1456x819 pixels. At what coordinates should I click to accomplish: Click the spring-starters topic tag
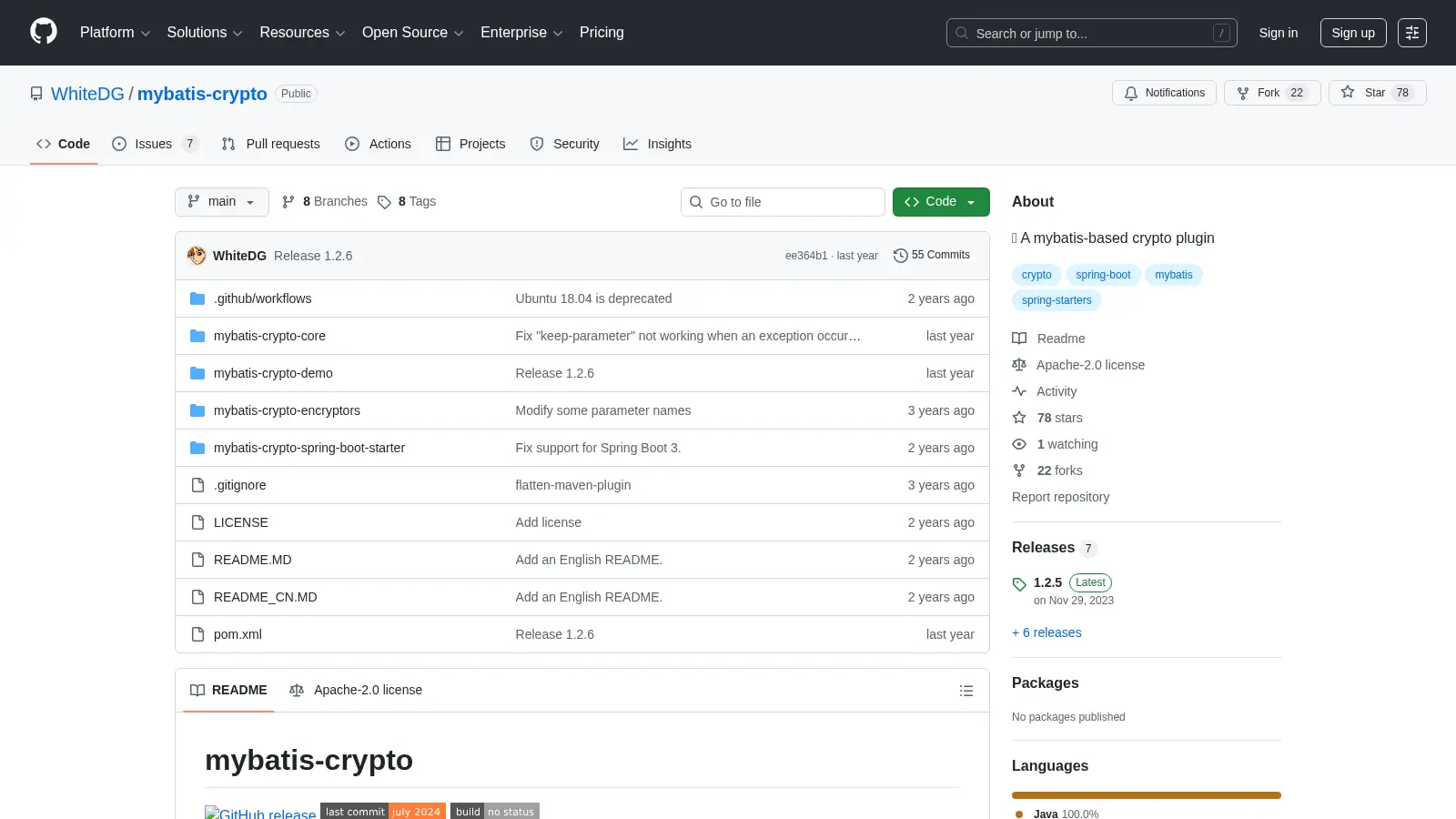[1057, 300]
